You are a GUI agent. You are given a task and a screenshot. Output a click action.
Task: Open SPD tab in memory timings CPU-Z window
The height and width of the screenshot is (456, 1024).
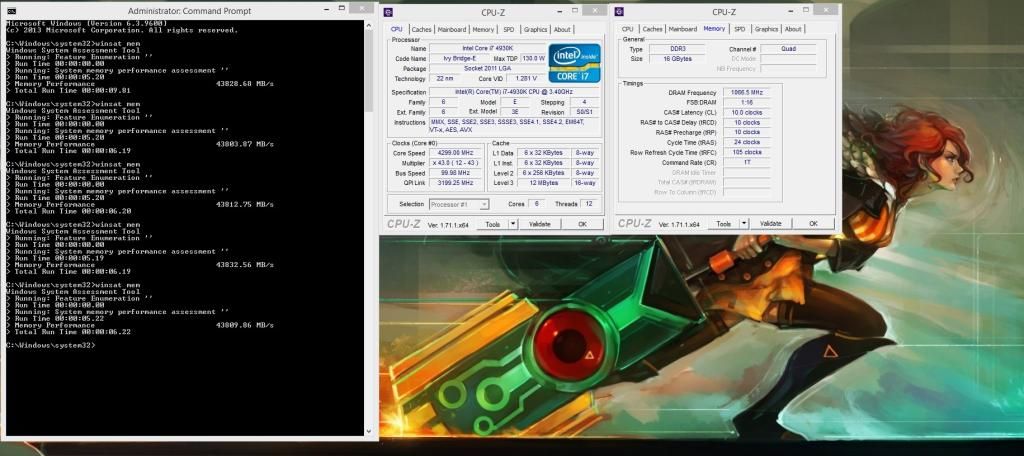tap(739, 29)
